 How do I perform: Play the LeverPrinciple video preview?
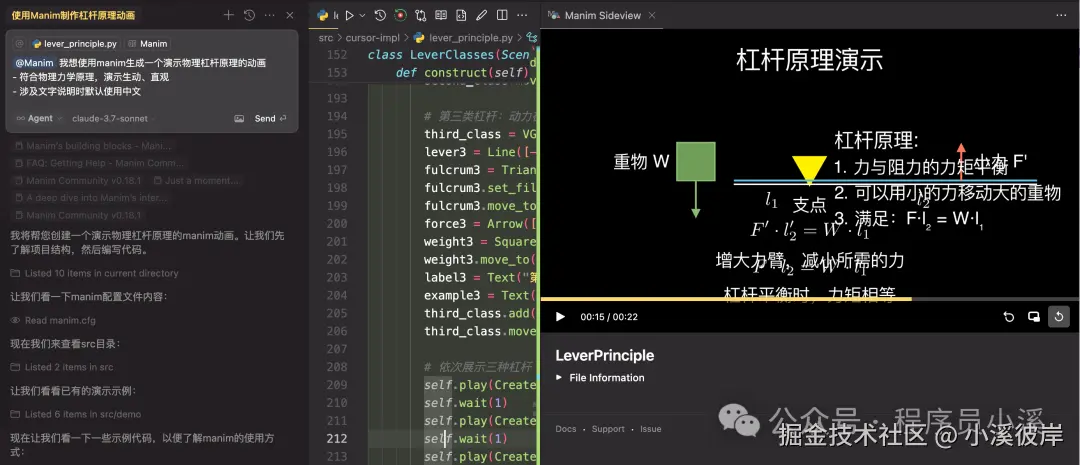click(561, 317)
